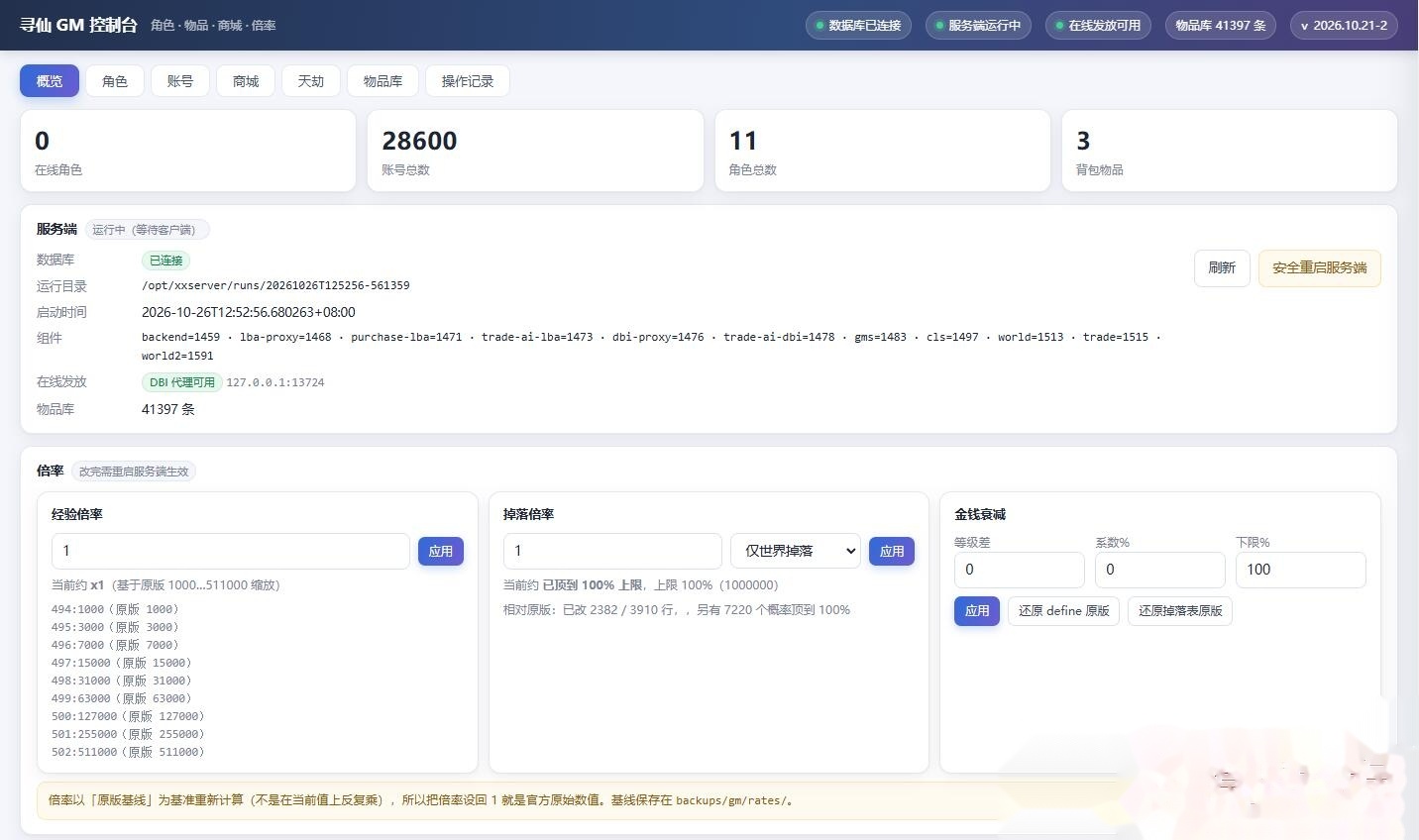Click the 127.0.0.1:13724 address

pos(275,382)
